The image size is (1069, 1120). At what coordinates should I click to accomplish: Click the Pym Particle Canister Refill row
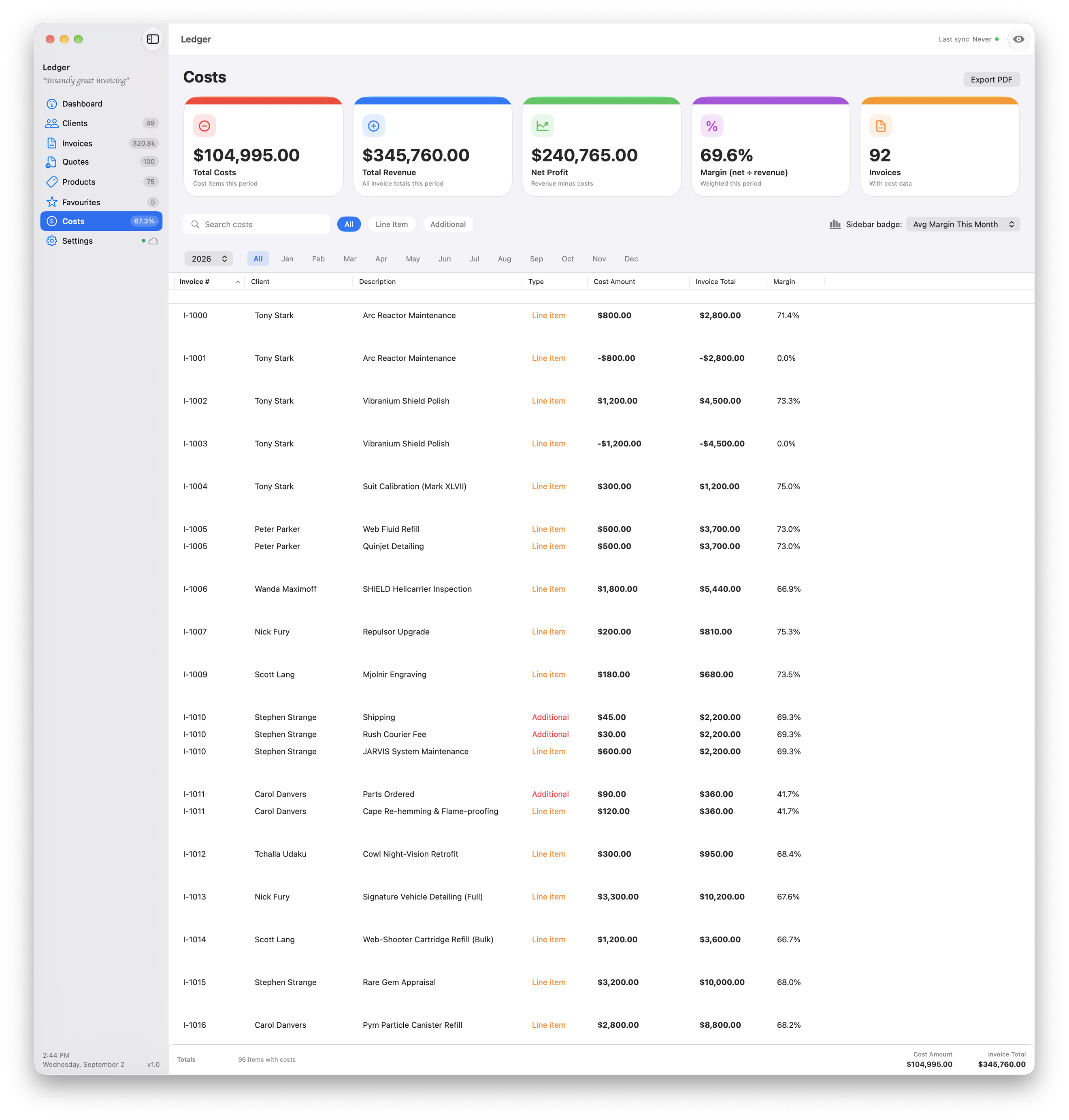tap(601, 1025)
